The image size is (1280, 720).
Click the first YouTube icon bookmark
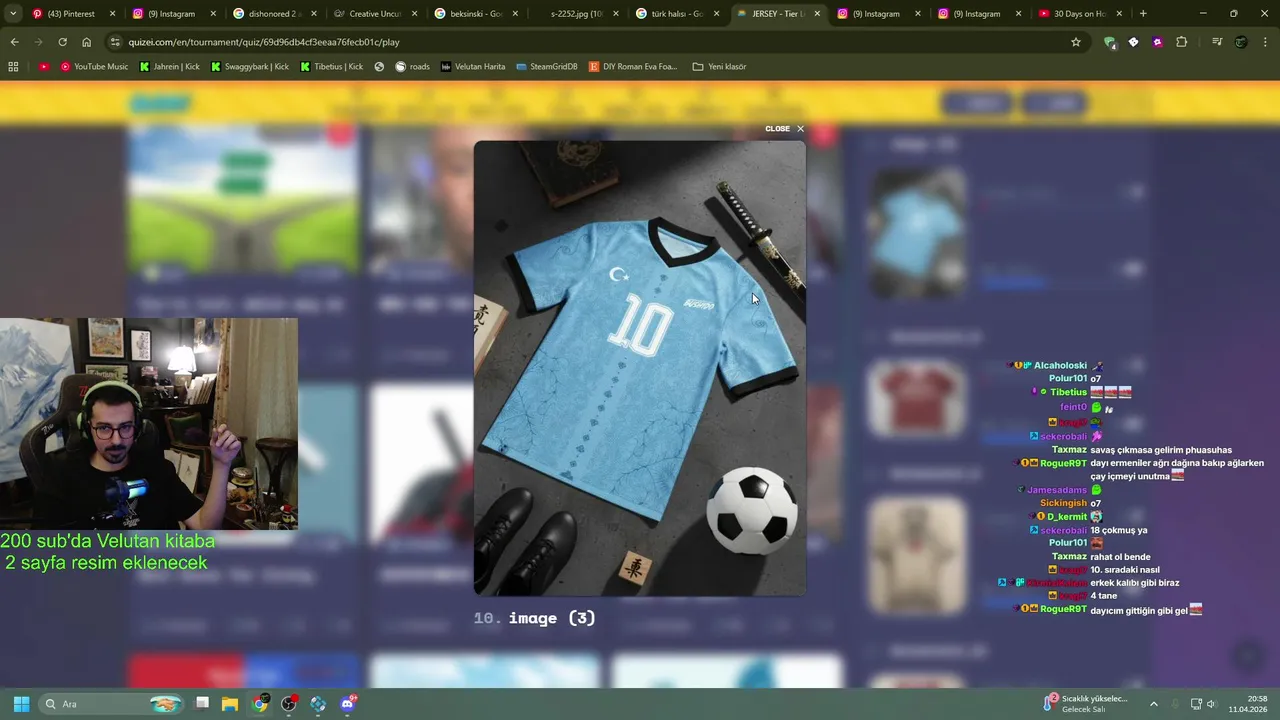click(x=44, y=66)
